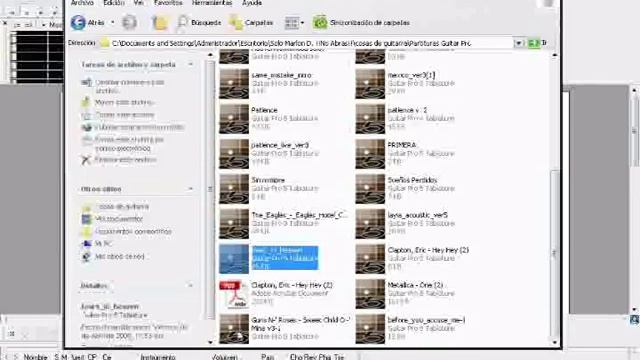Open the Ayuda menu
640x360 pixels.
click(x=252, y=3)
